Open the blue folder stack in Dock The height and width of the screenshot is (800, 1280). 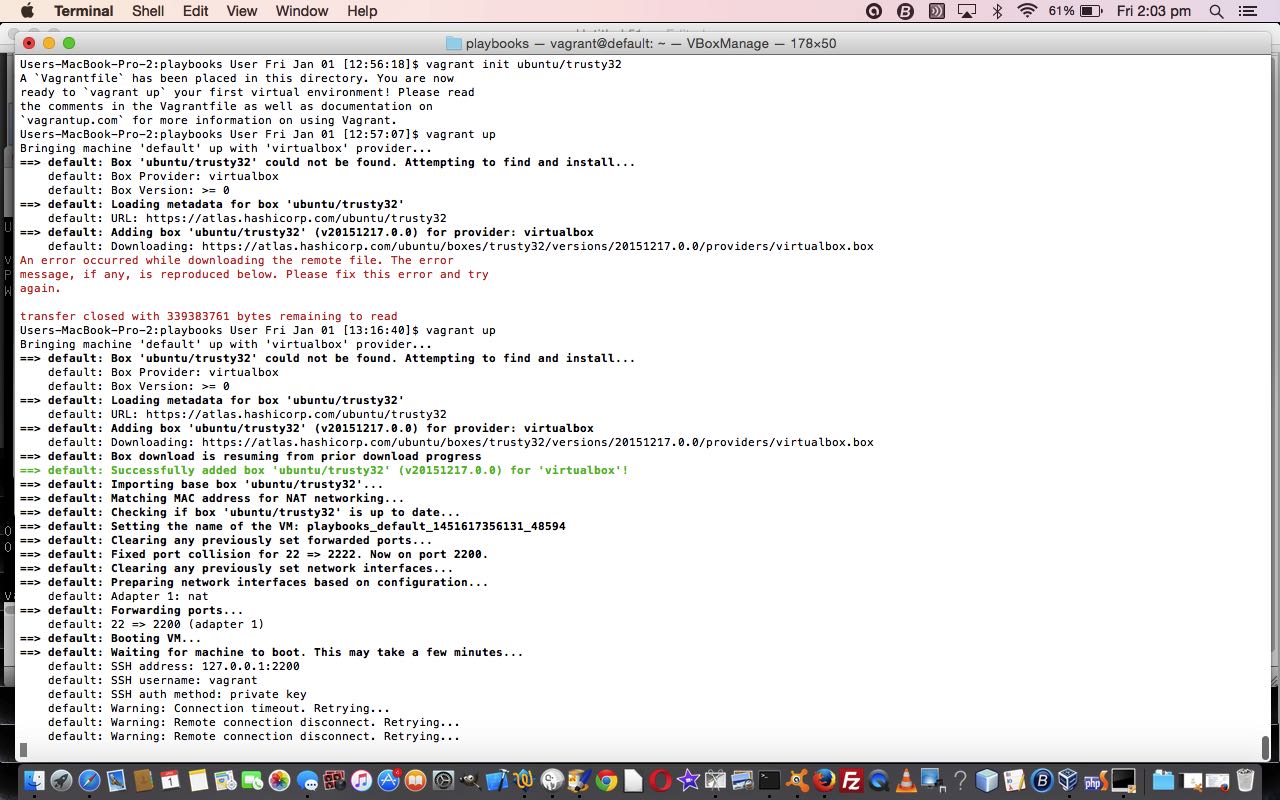(x=1163, y=780)
